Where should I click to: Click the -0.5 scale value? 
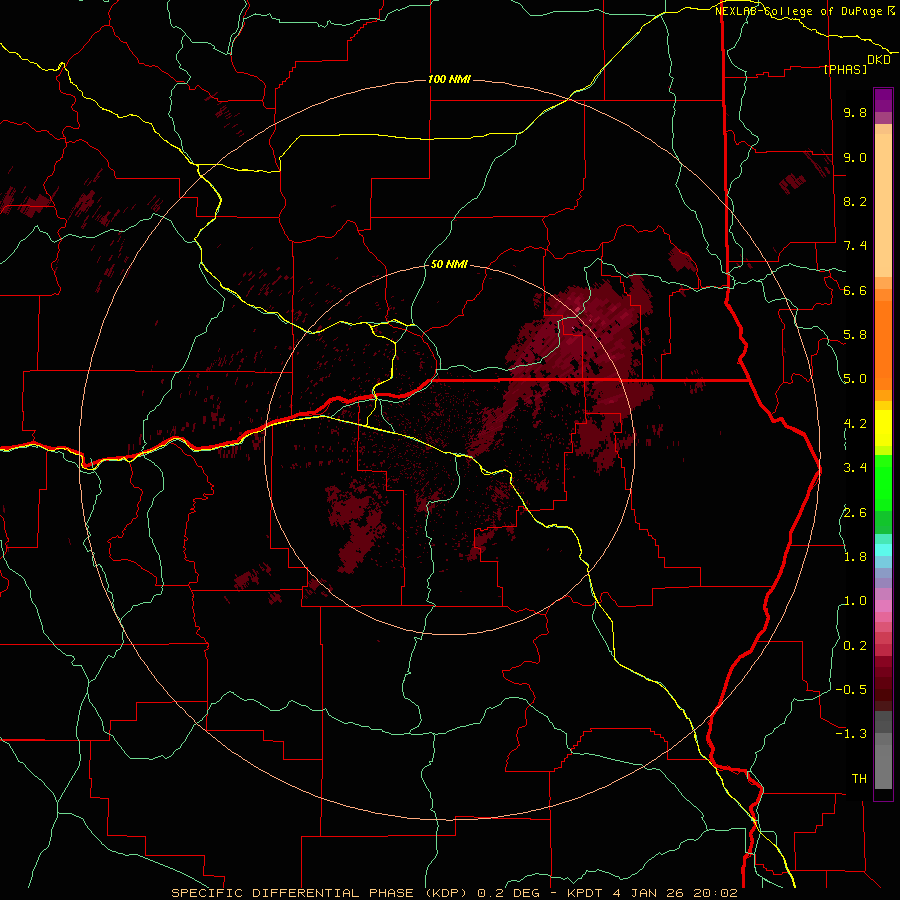[851, 690]
